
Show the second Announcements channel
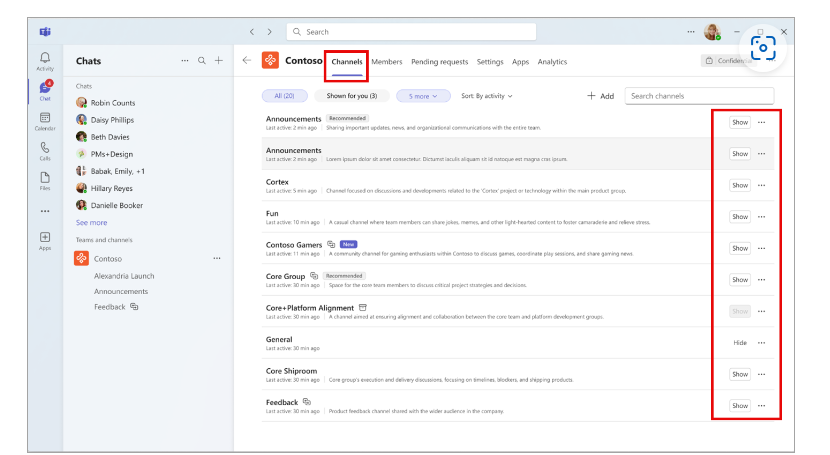click(740, 154)
